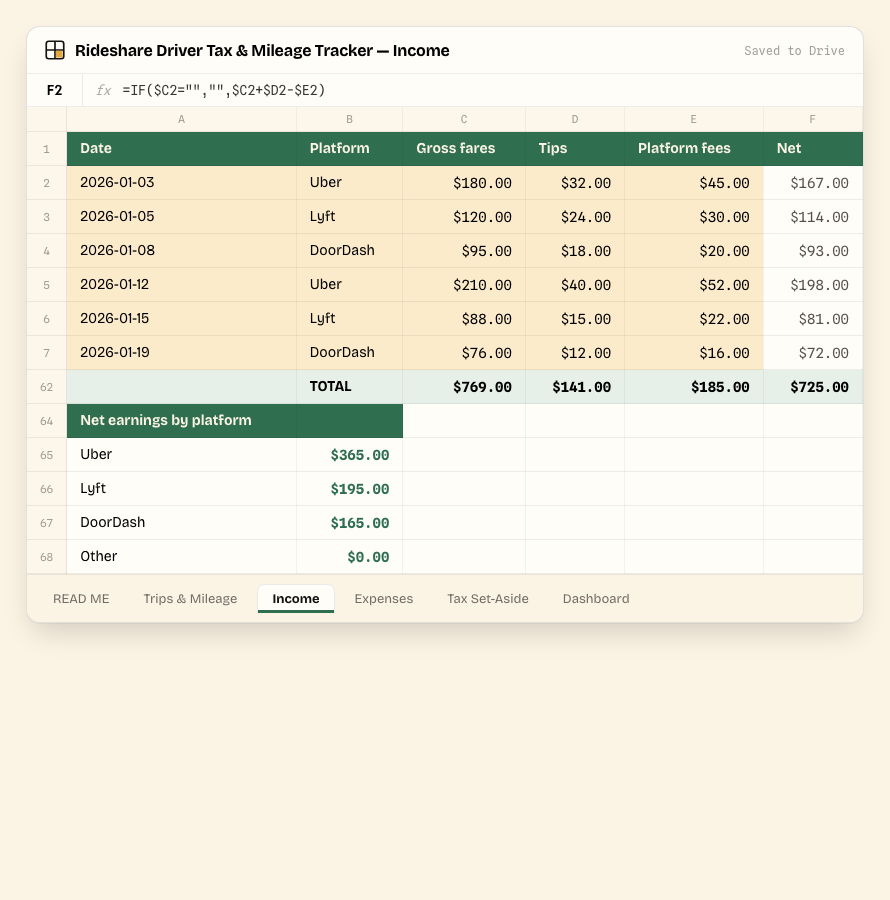This screenshot has width=890, height=900.
Task: Select total gross fares $769.00
Action: tap(464, 387)
